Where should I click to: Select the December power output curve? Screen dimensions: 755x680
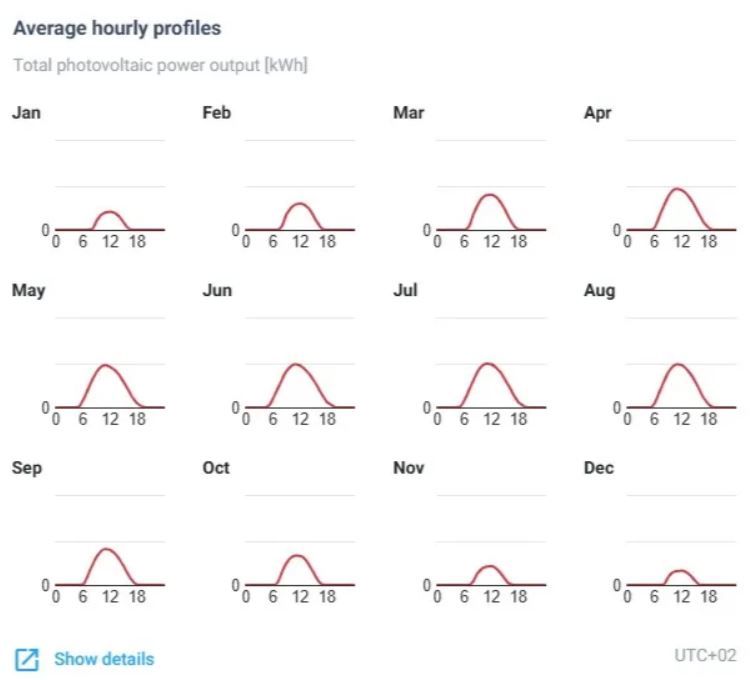click(x=680, y=571)
